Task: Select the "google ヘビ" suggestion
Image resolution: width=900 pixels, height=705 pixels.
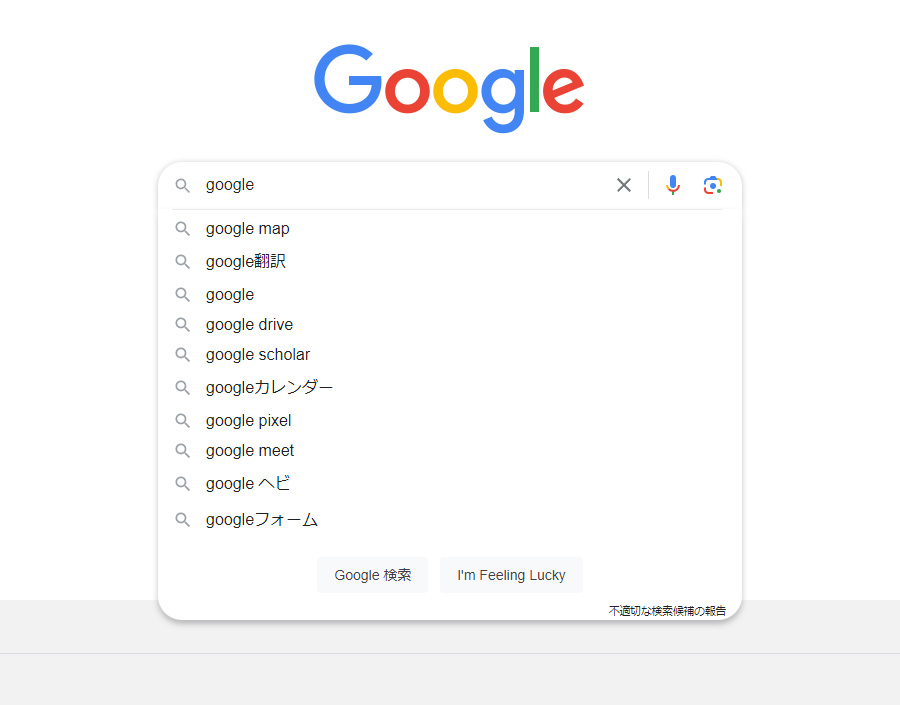Action: (248, 484)
